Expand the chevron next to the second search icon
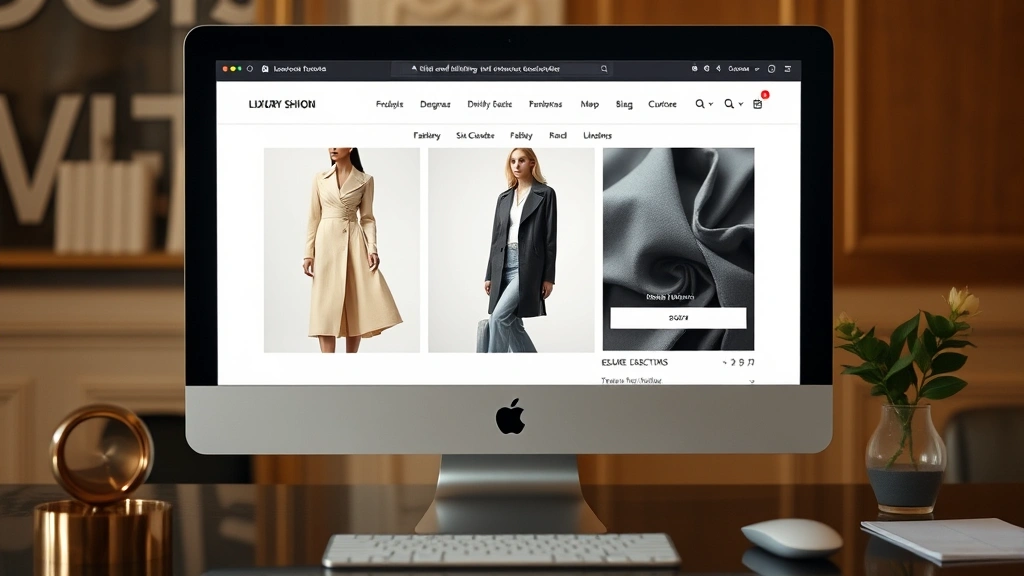This screenshot has width=1024, height=576. point(740,103)
